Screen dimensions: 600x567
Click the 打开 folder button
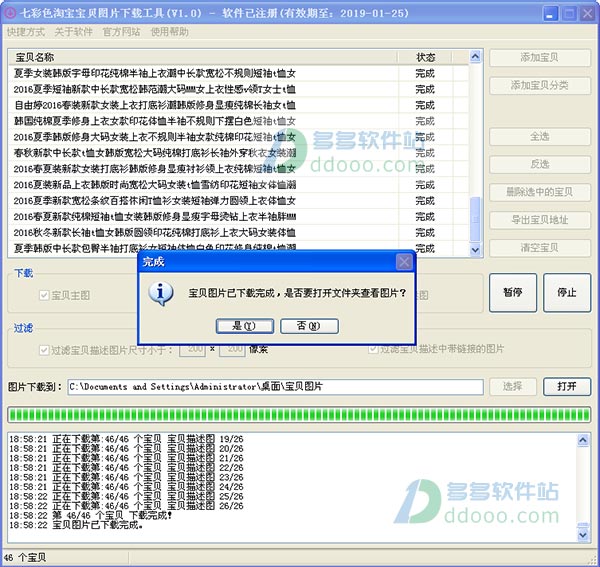point(567,387)
